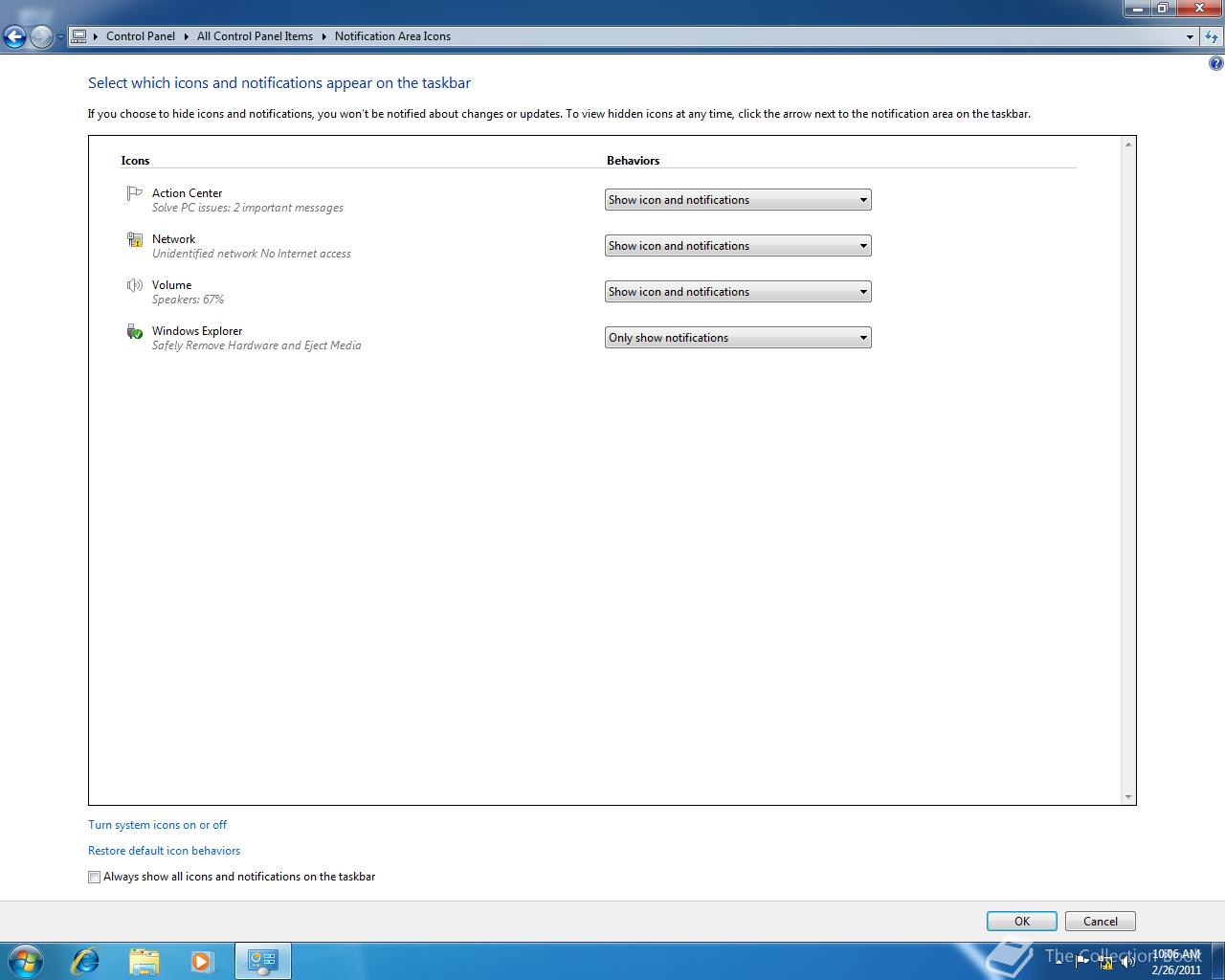Open Help with the blue question mark

coord(1216,64)
